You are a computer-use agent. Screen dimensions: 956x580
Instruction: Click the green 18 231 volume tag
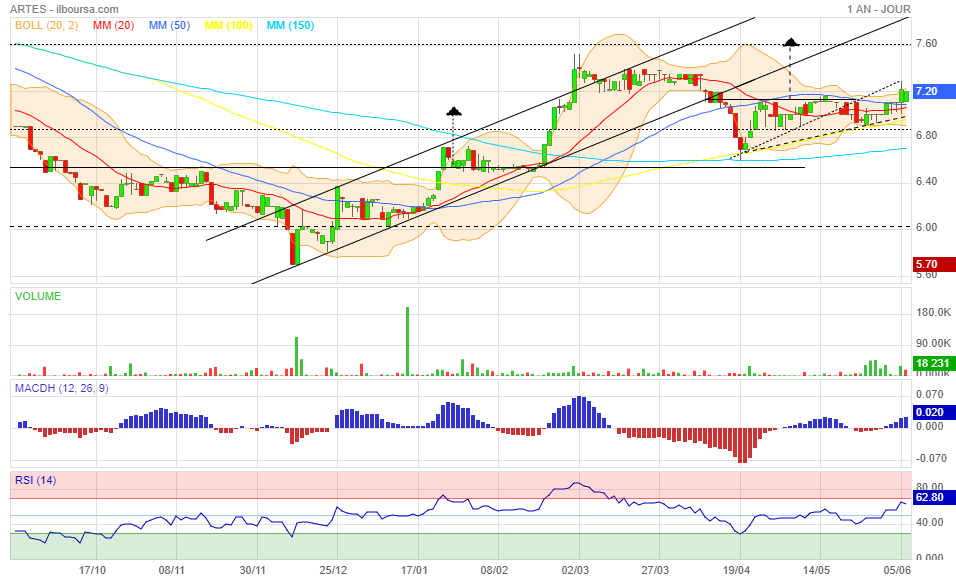click(934, 363)
